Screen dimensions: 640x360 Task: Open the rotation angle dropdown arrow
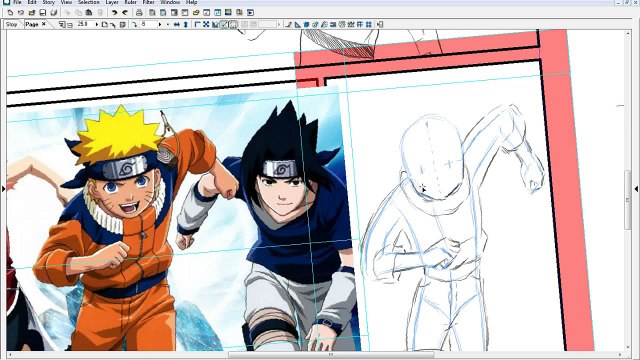[160, 24]
